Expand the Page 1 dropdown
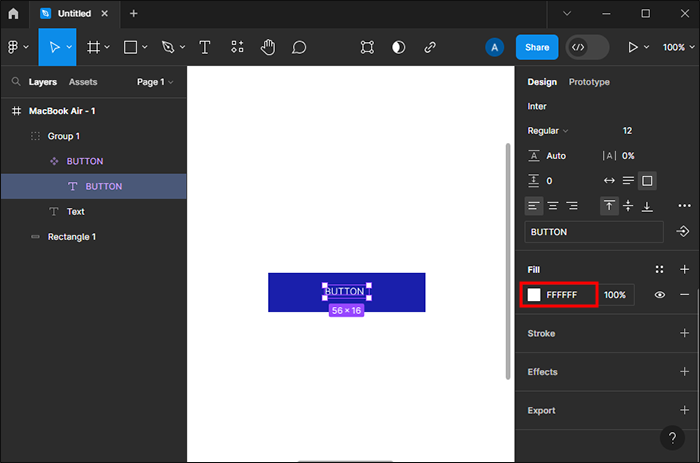700x463 pixels. tap(155, 82)
